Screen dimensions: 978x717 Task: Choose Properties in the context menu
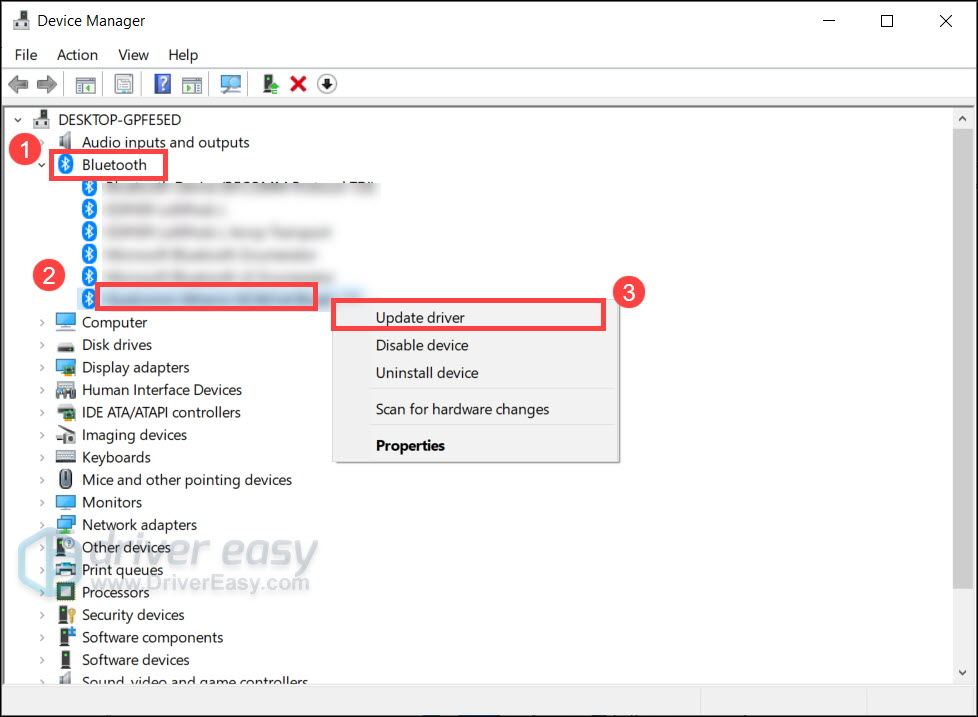pyautogui.click(x=410, y=446)
